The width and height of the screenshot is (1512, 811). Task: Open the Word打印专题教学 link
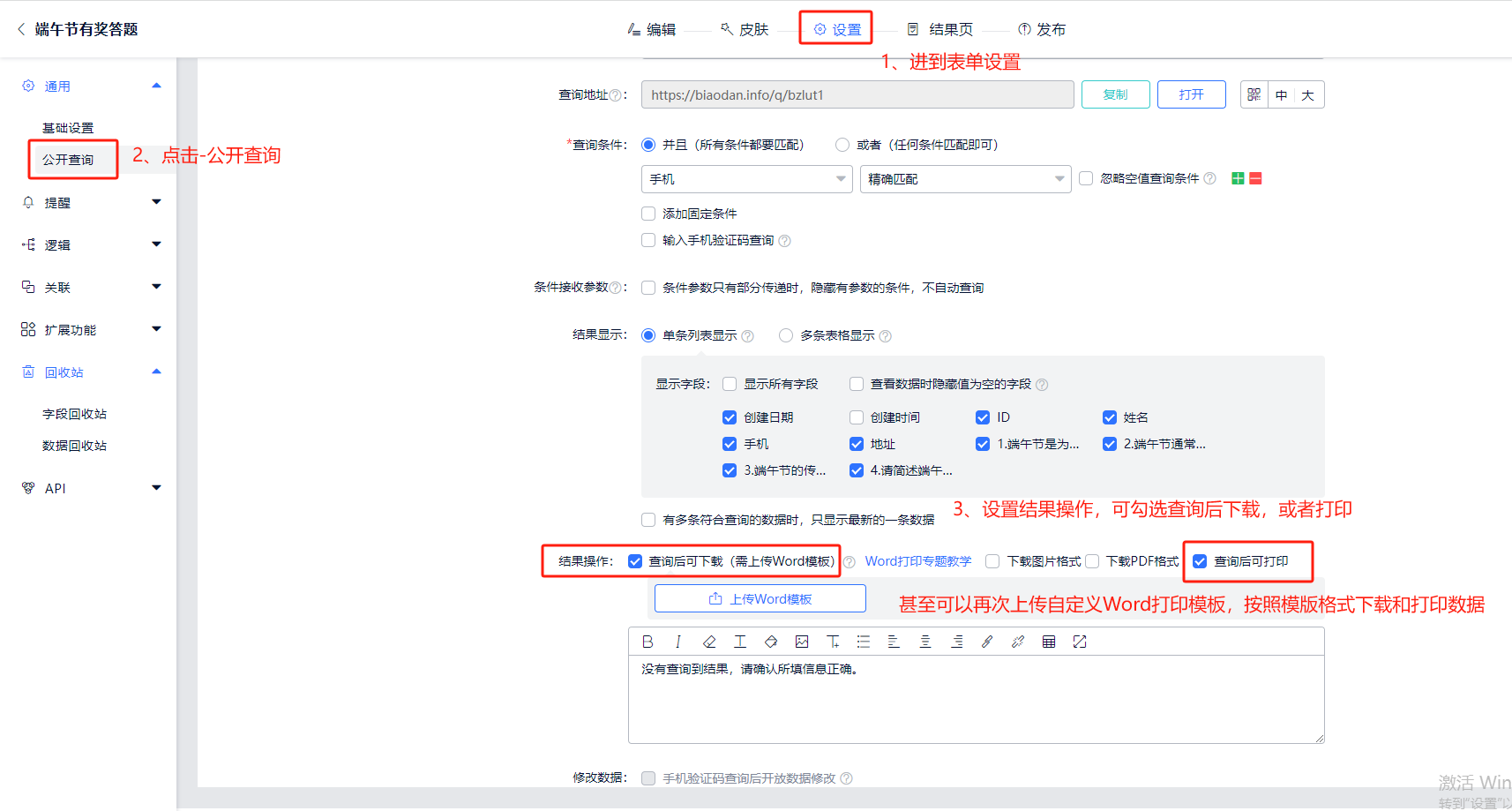(917, 561)
